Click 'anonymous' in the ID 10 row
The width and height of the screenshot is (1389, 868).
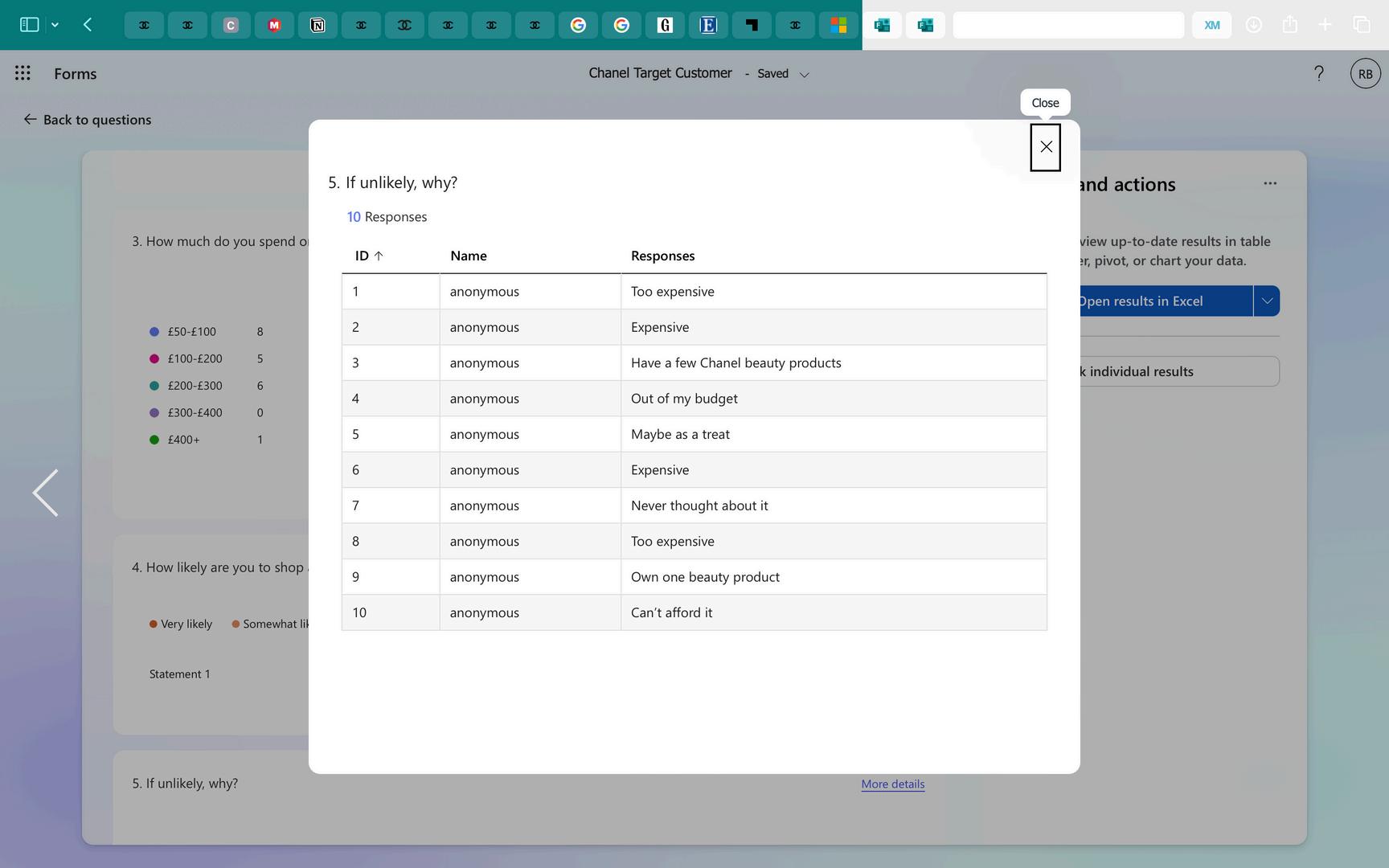pyautogui.click(x=485, y=612)
